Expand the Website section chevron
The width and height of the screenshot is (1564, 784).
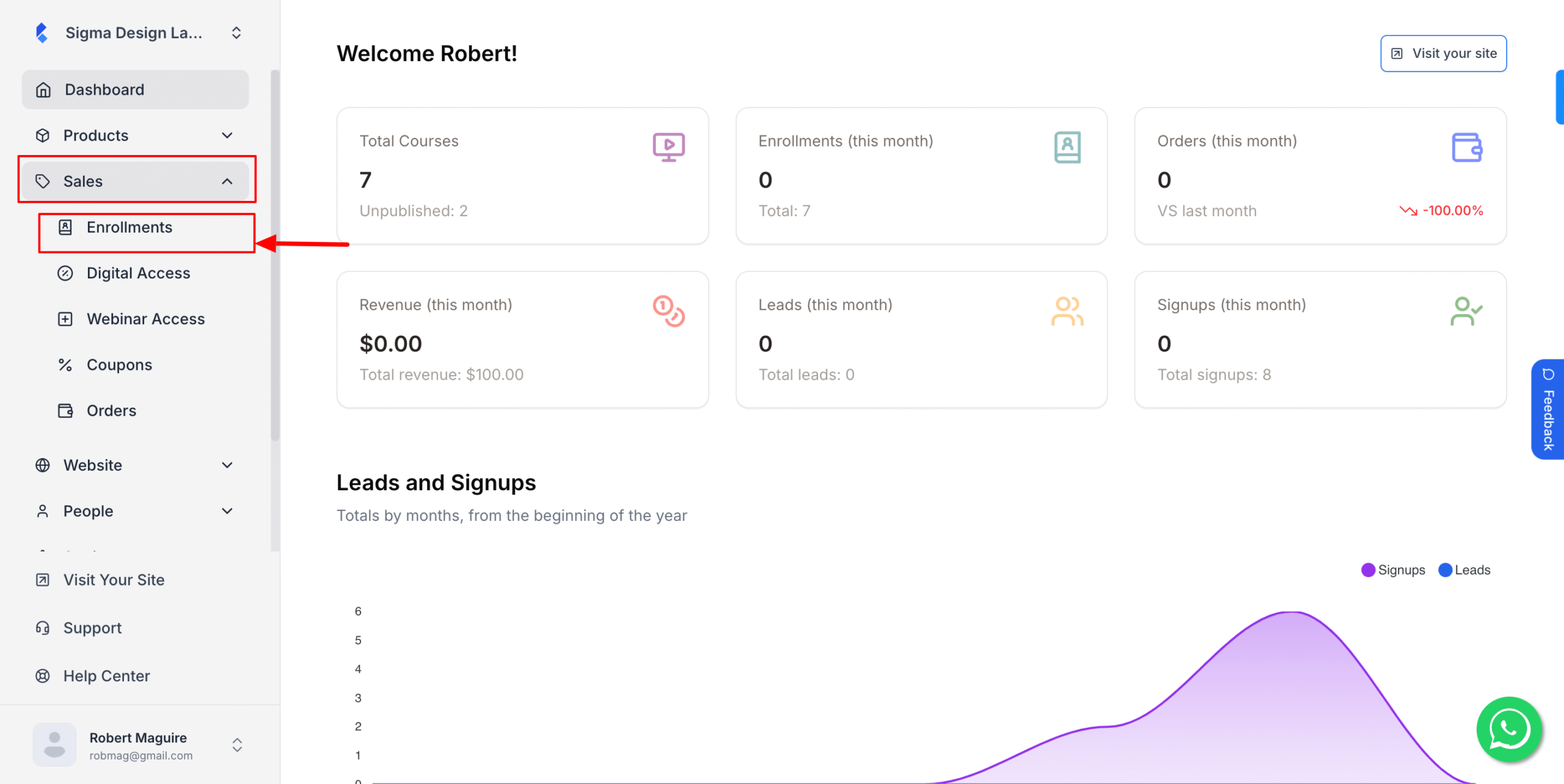227,465
